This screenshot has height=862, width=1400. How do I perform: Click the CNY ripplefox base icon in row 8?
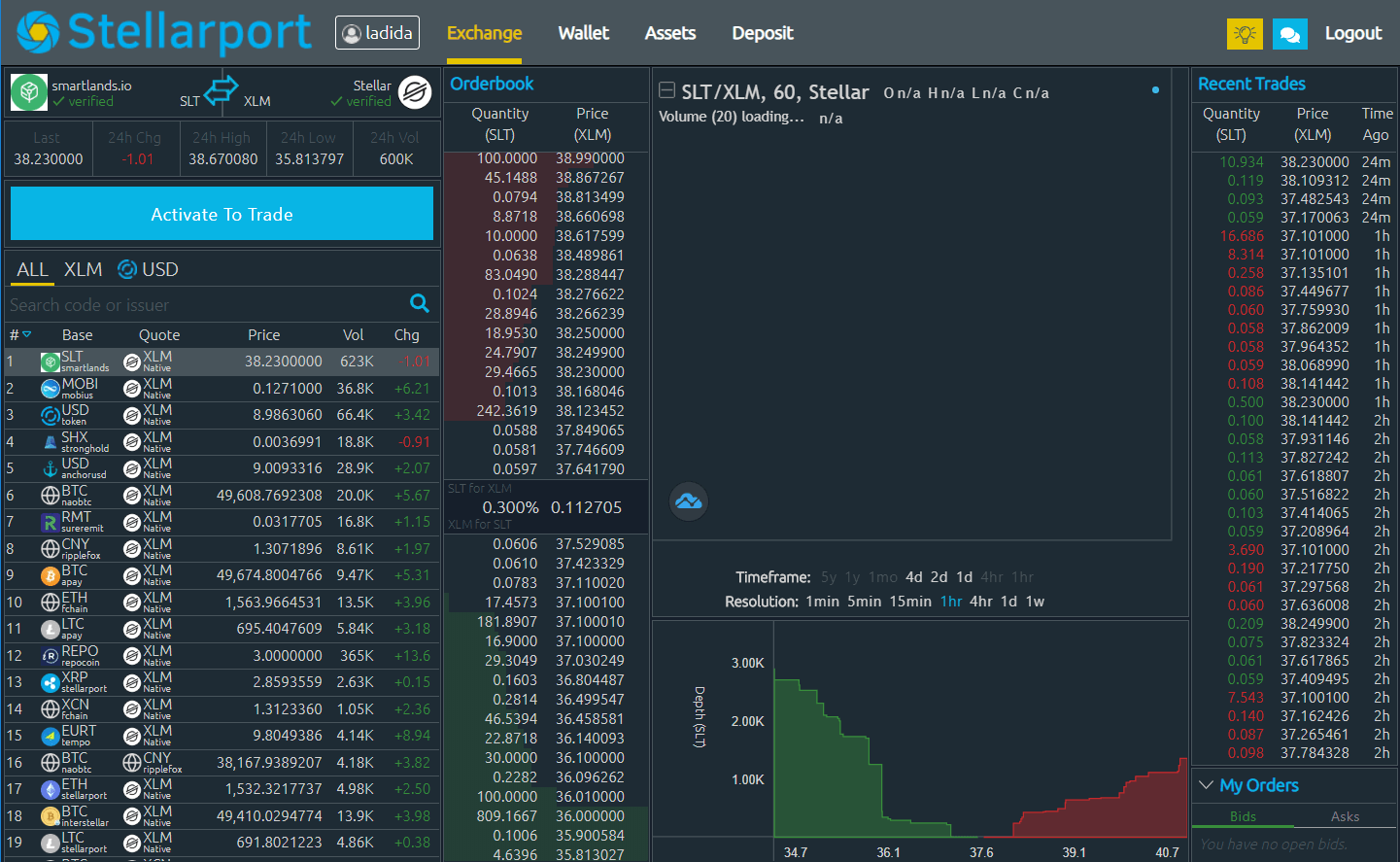pos(51,549)
